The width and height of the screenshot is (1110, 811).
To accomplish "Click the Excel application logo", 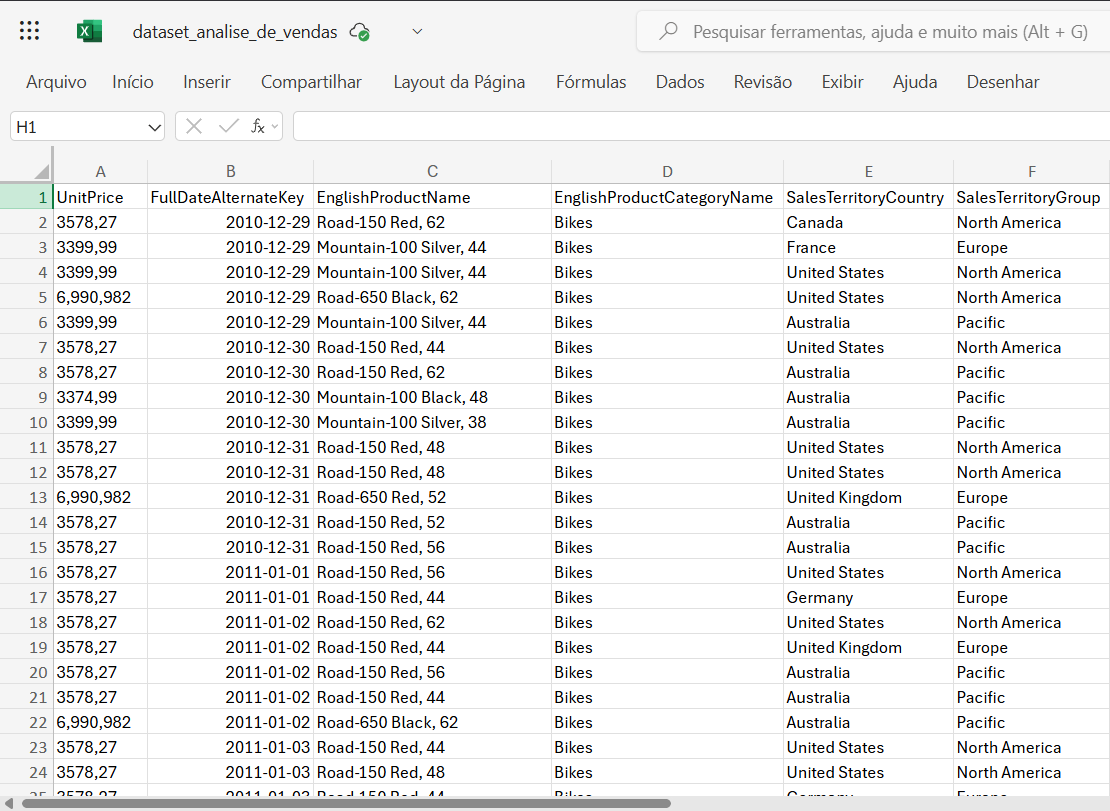I will [x=89, y=30].
